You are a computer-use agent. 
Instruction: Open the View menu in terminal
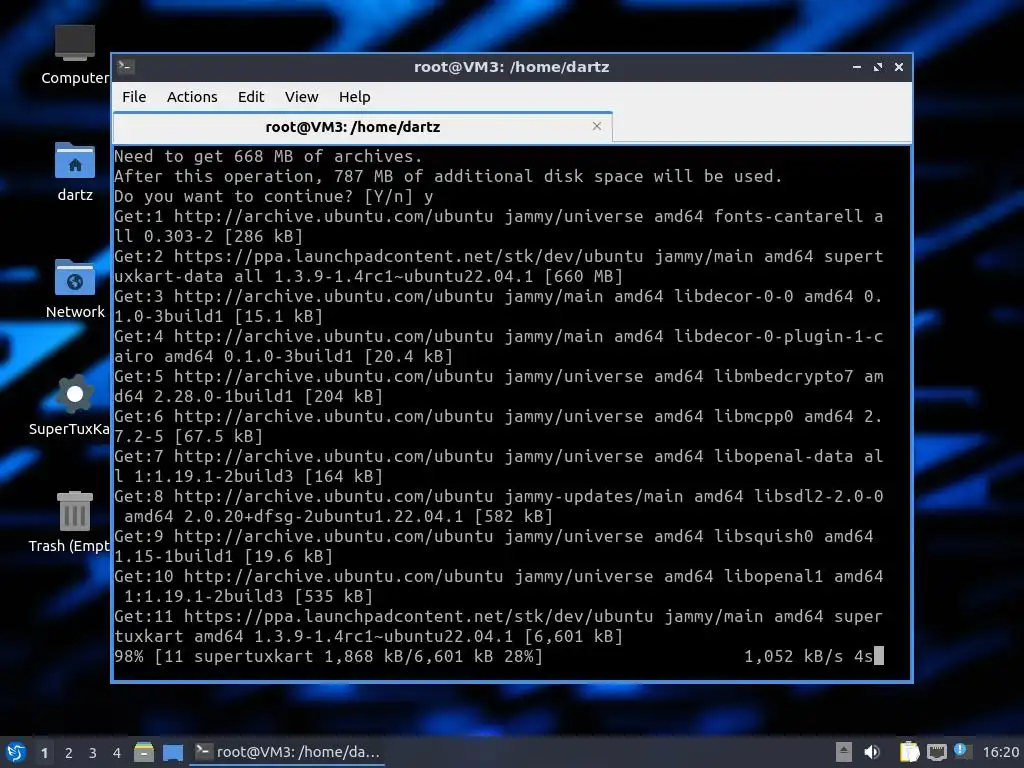coord(301,97)
